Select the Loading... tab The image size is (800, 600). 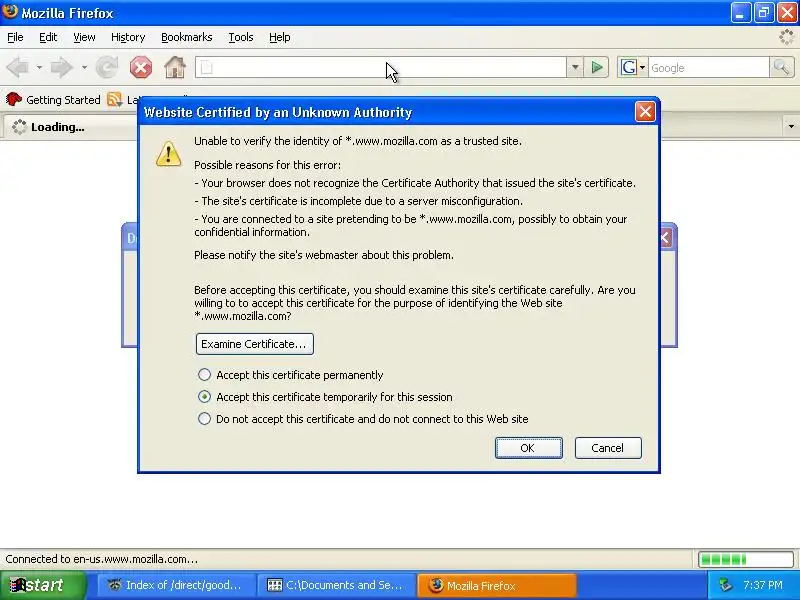pos(70,127)
